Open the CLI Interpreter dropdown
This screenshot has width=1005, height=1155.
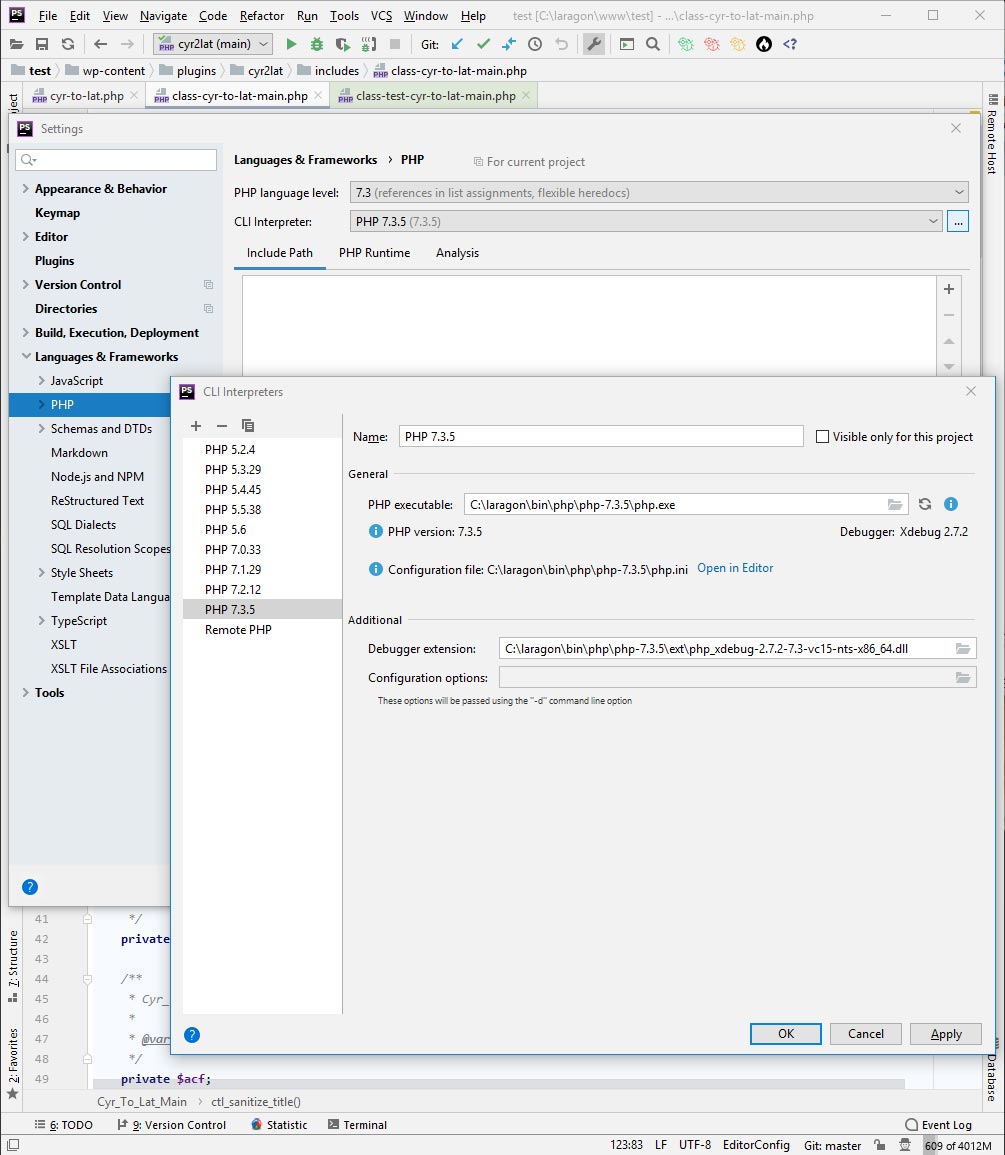(646, 222)
